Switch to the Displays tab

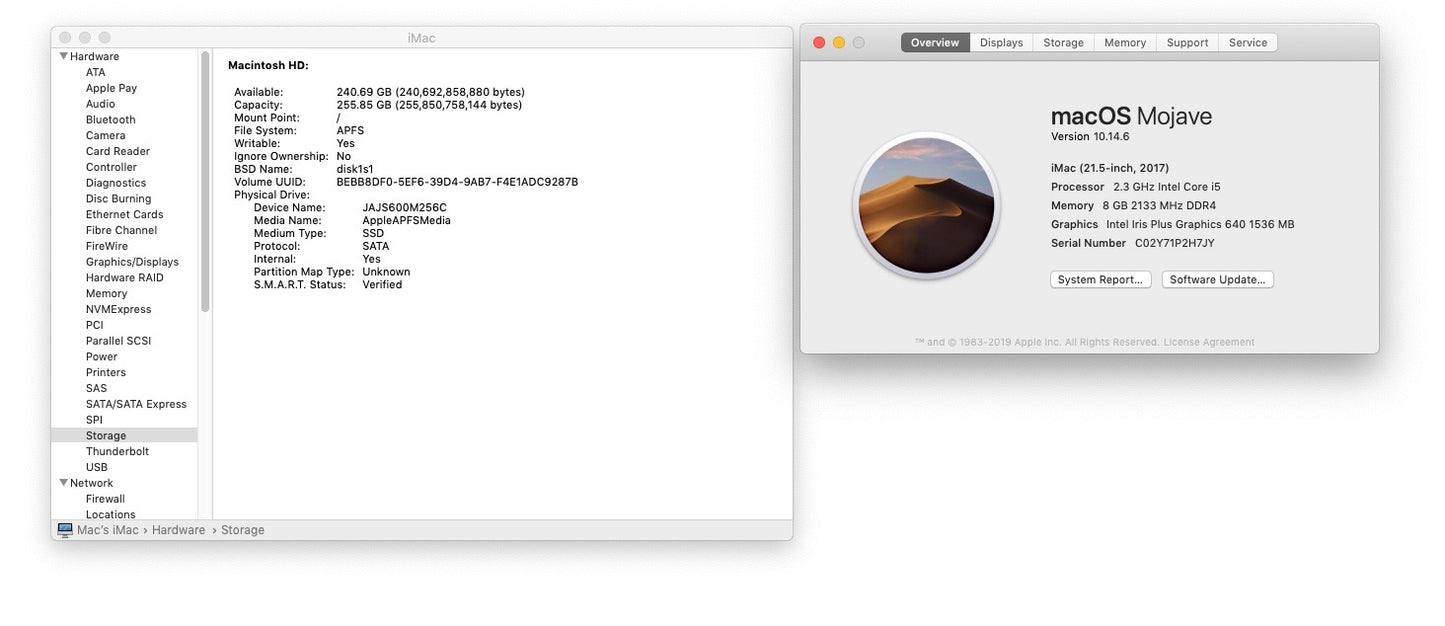coord(1001,43)
